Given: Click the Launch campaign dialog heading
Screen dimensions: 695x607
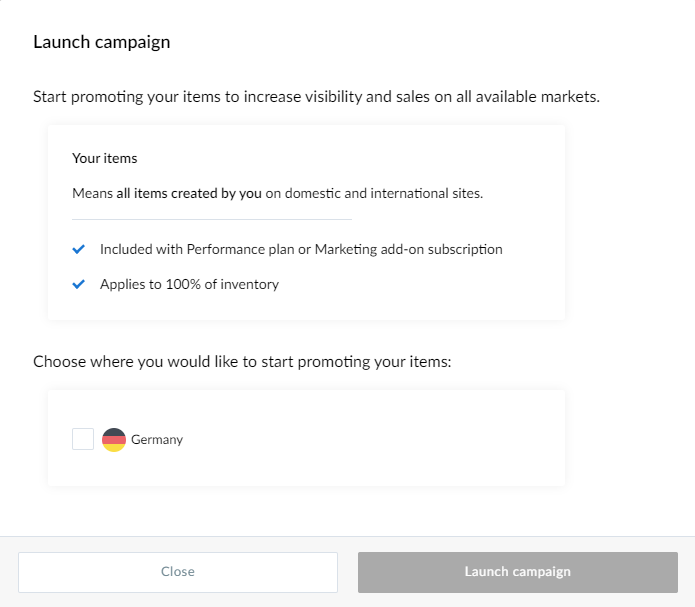Looking at the screenshot, I should 102,42.
